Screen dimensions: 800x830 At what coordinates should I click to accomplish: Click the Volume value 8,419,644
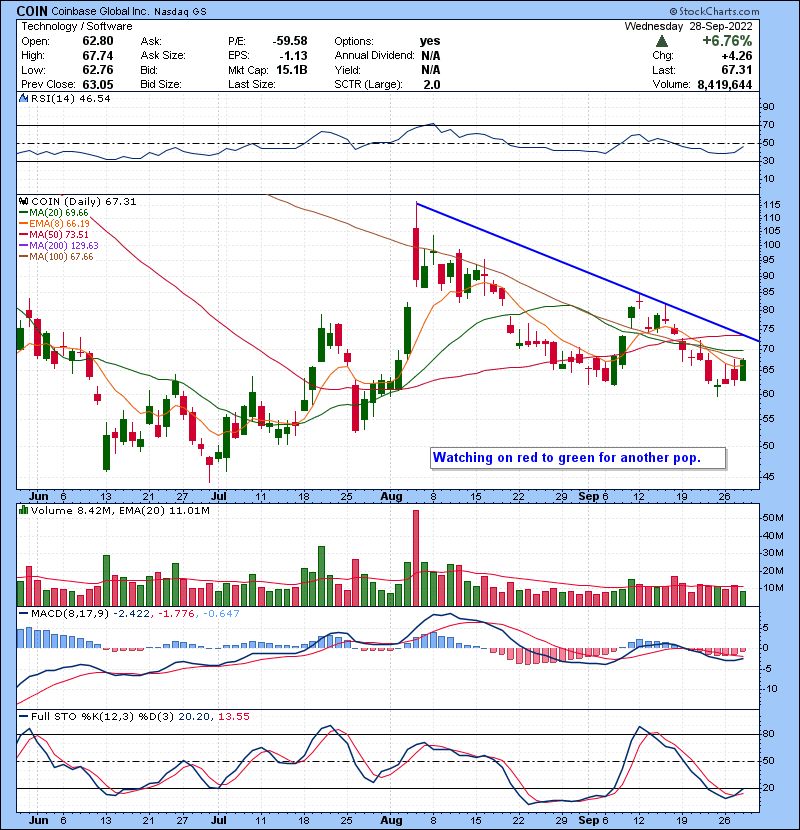725,84
